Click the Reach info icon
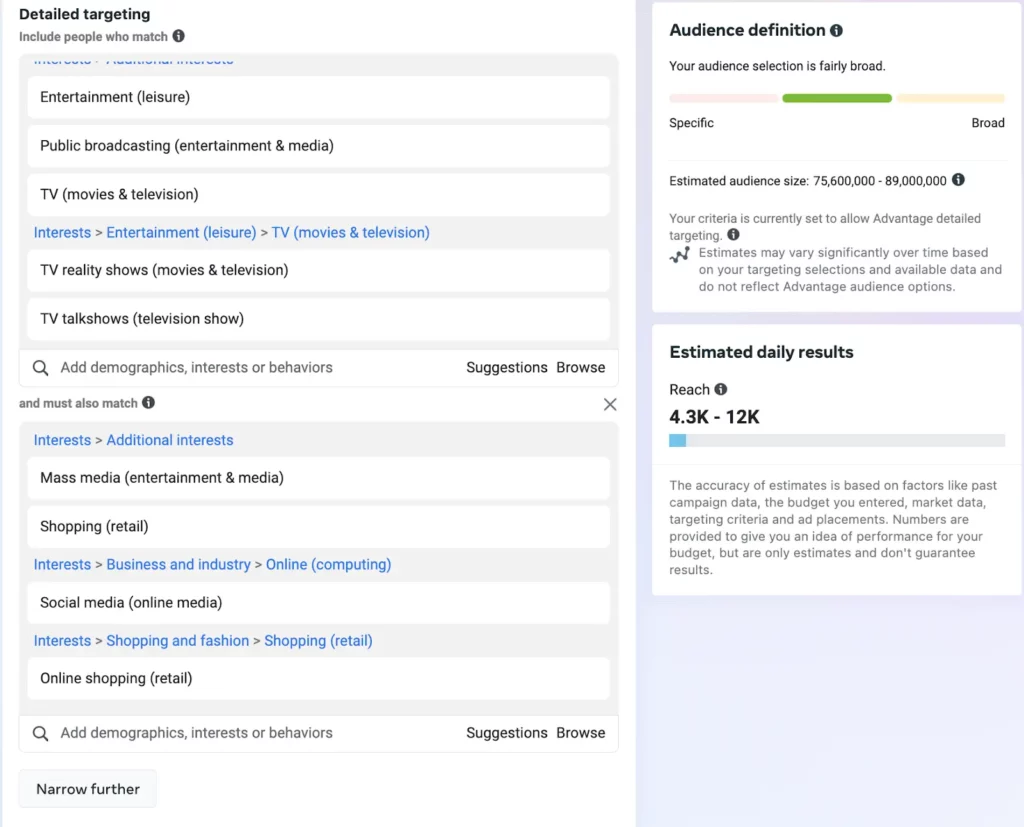Viewport: 1024px width, 827px height. click(721, 389)
